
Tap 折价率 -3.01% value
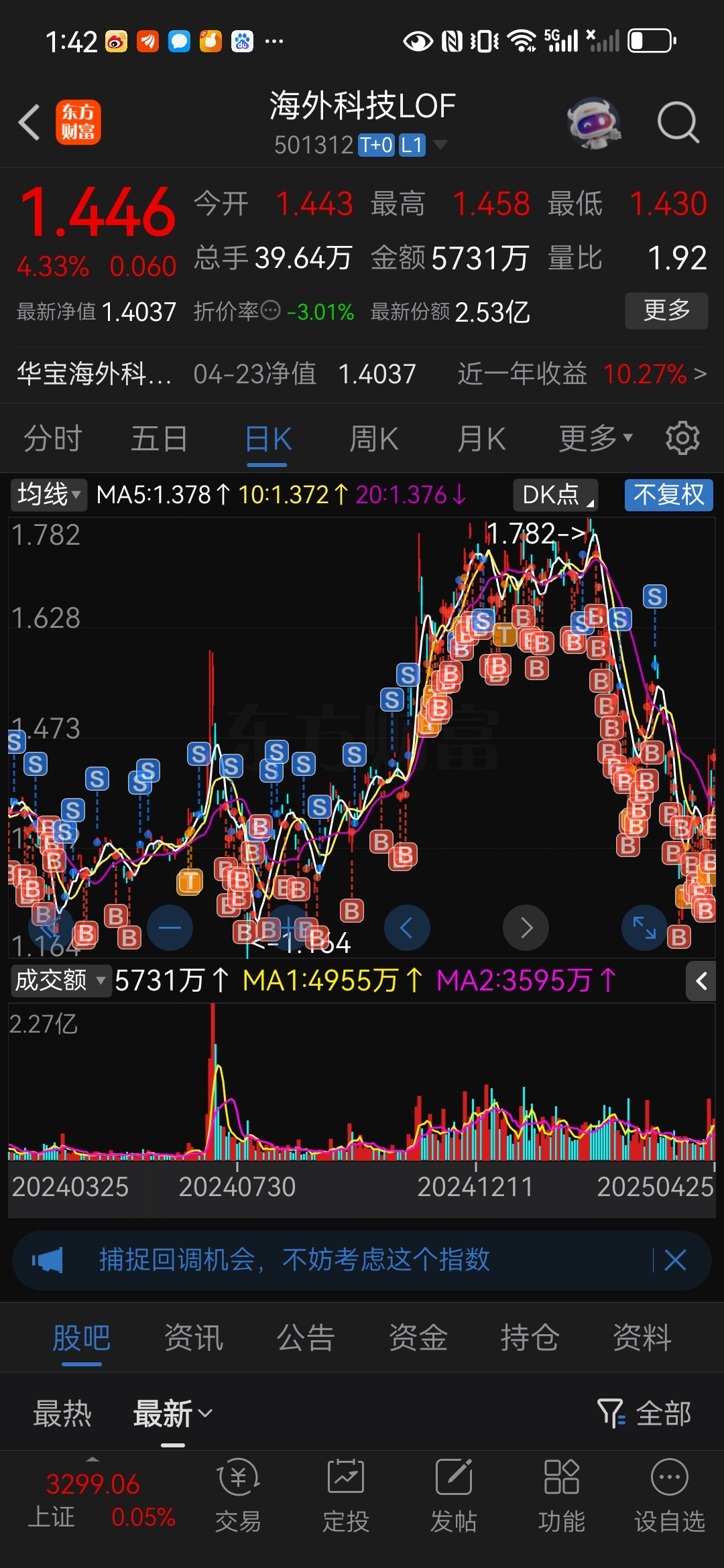tap(320, 312)
